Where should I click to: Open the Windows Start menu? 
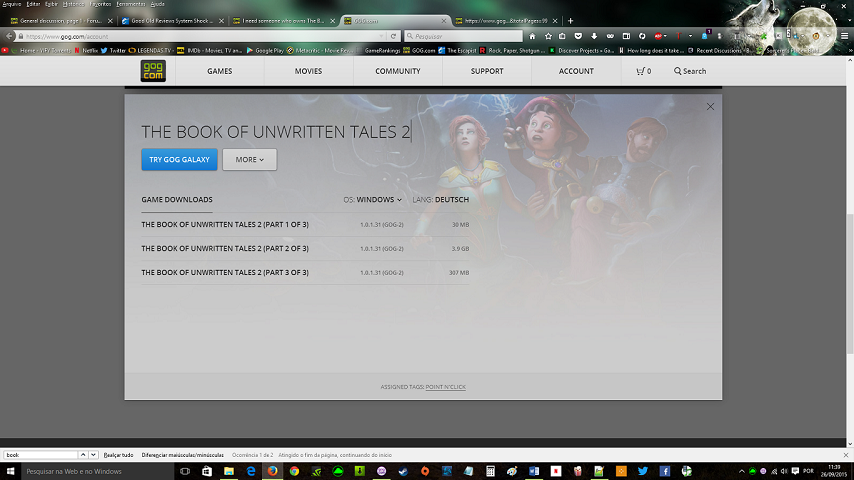click(x=10, y=471)
